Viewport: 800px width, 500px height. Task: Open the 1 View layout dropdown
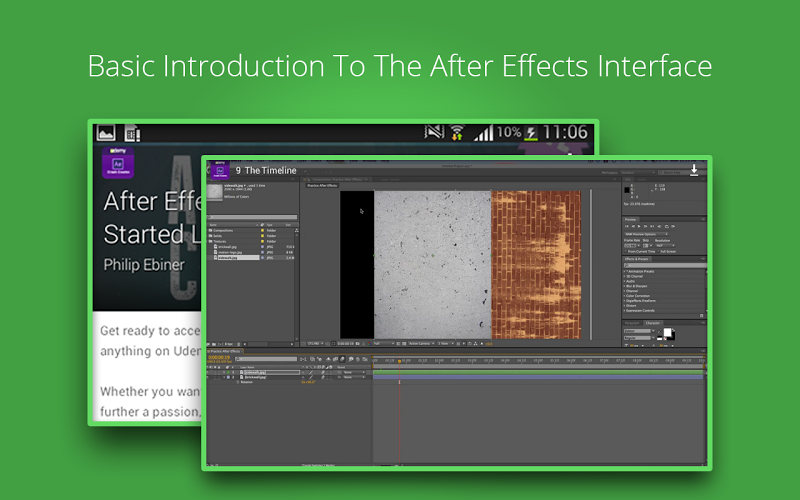(446, 343)
